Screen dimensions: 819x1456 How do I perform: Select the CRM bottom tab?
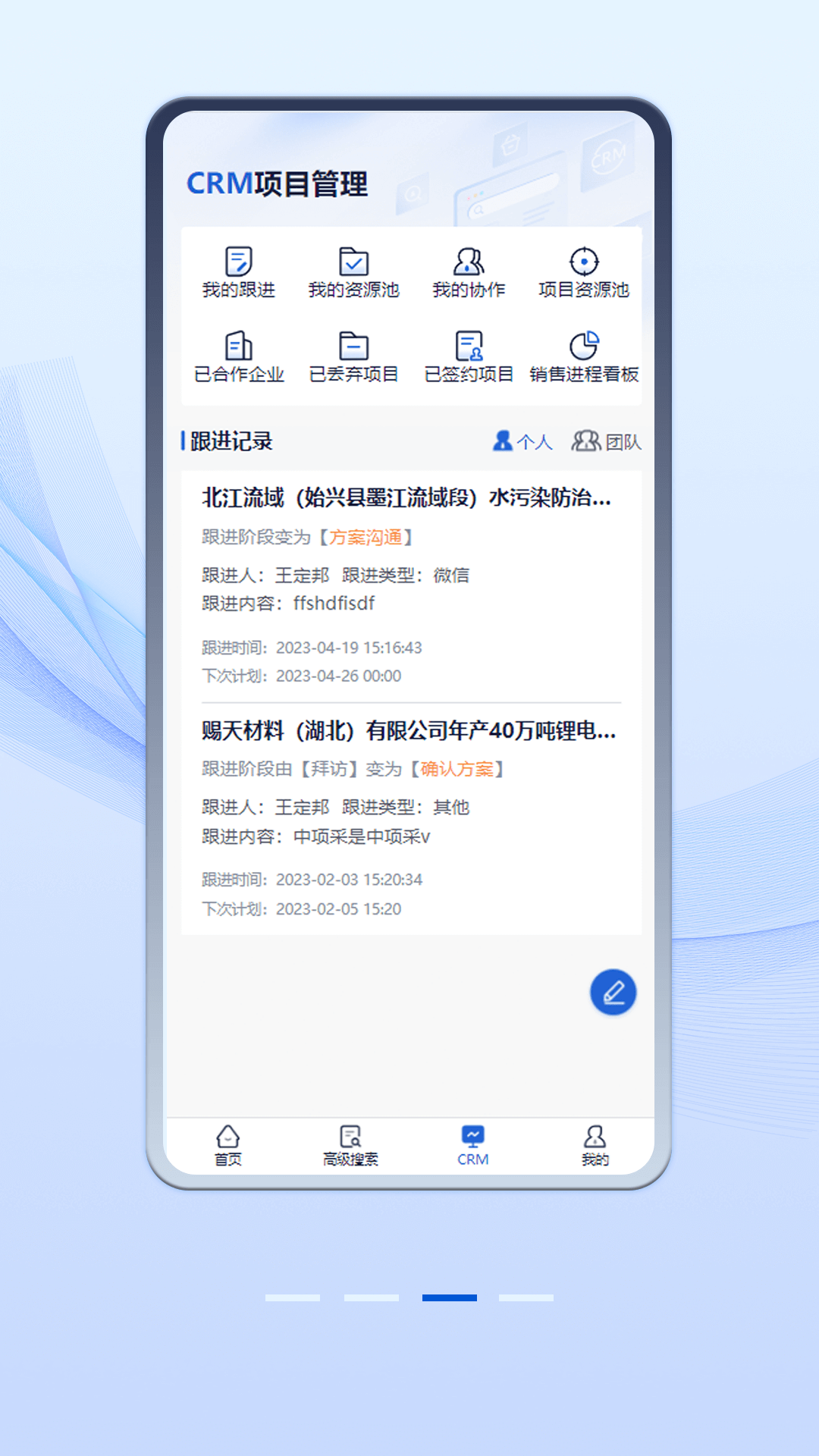coord(472,1145)
